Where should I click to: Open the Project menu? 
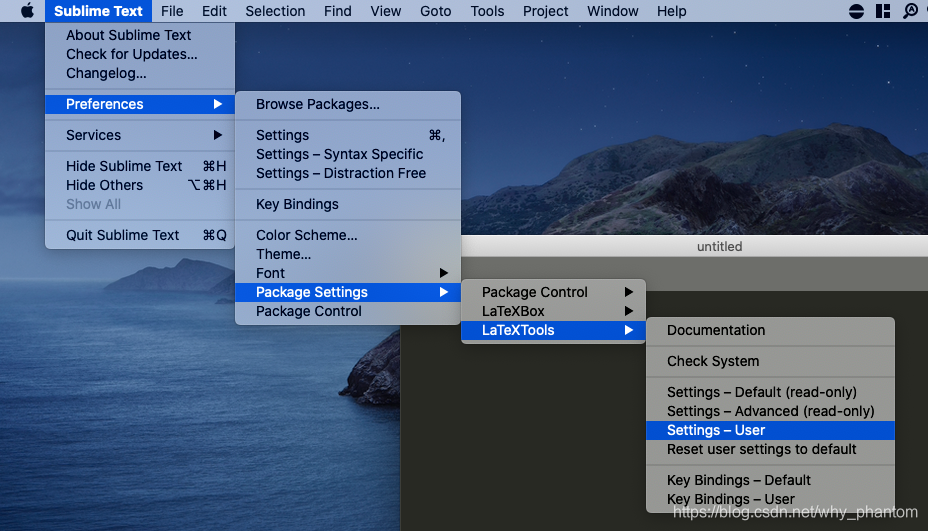pos(545,11)
